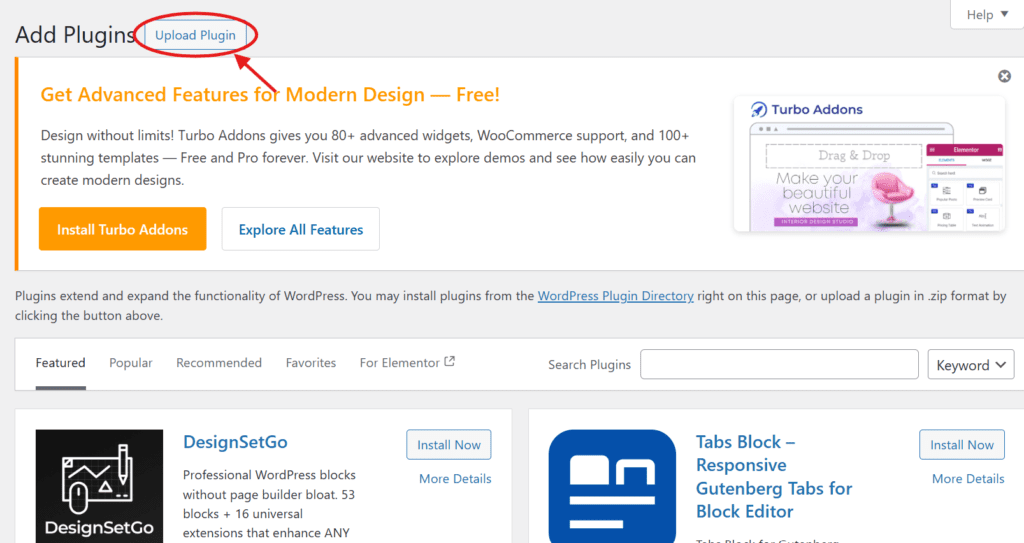Open the DesignSetGo plugin title link
Image resolution: width=1024 pixels, height=543 pixels.
click(x=235, y=442)
